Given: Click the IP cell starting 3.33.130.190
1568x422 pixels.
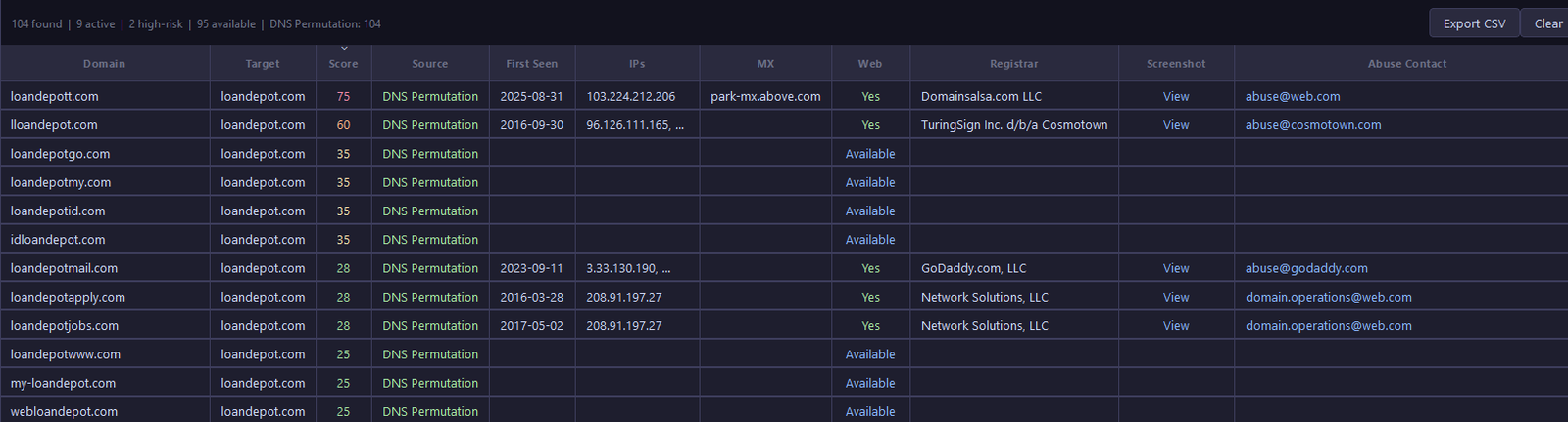Looking at the screenshot, I should click(637, 268).
